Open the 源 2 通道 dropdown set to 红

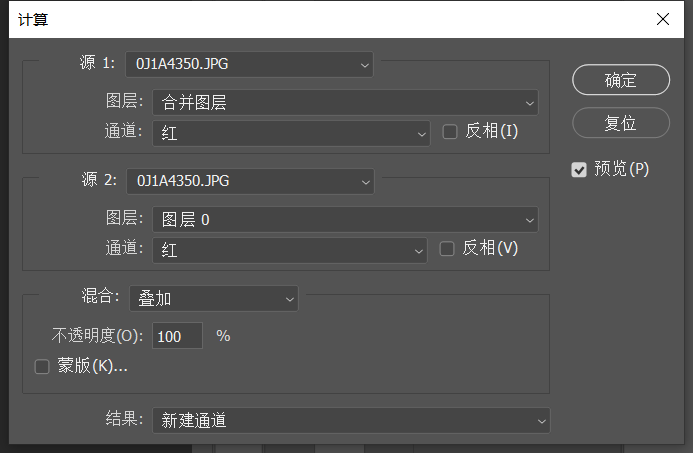click(x=290, y=250)
